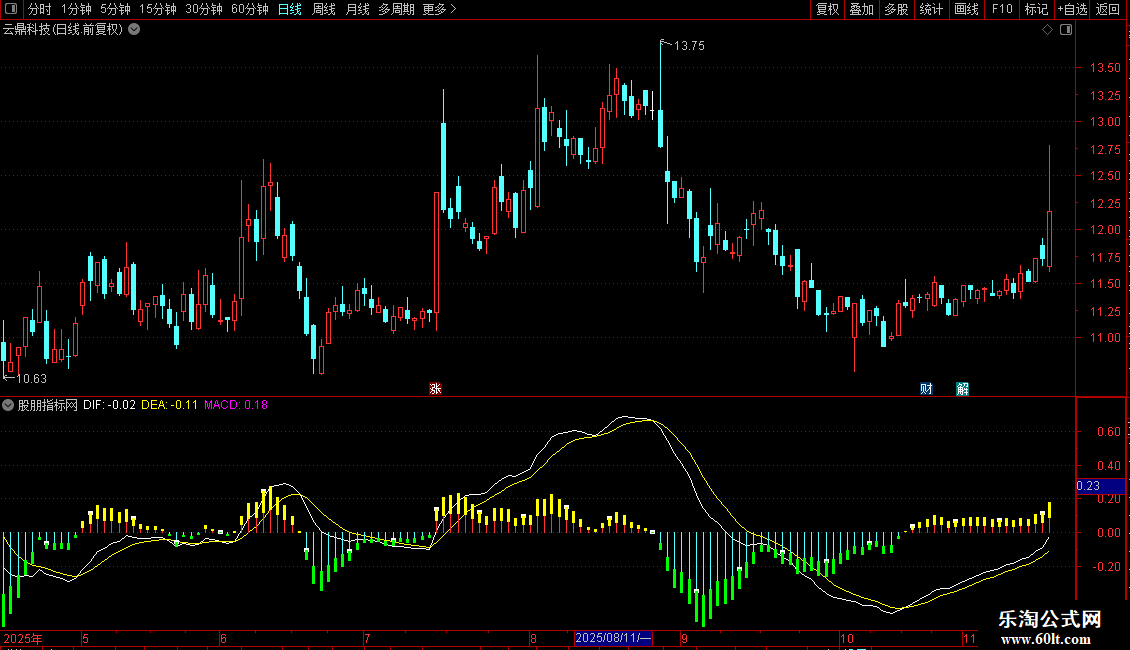Click the 10.63 low price marker
Image resolution: width=1130 pixels, height=650 pixels.
(x=28, y=378)
